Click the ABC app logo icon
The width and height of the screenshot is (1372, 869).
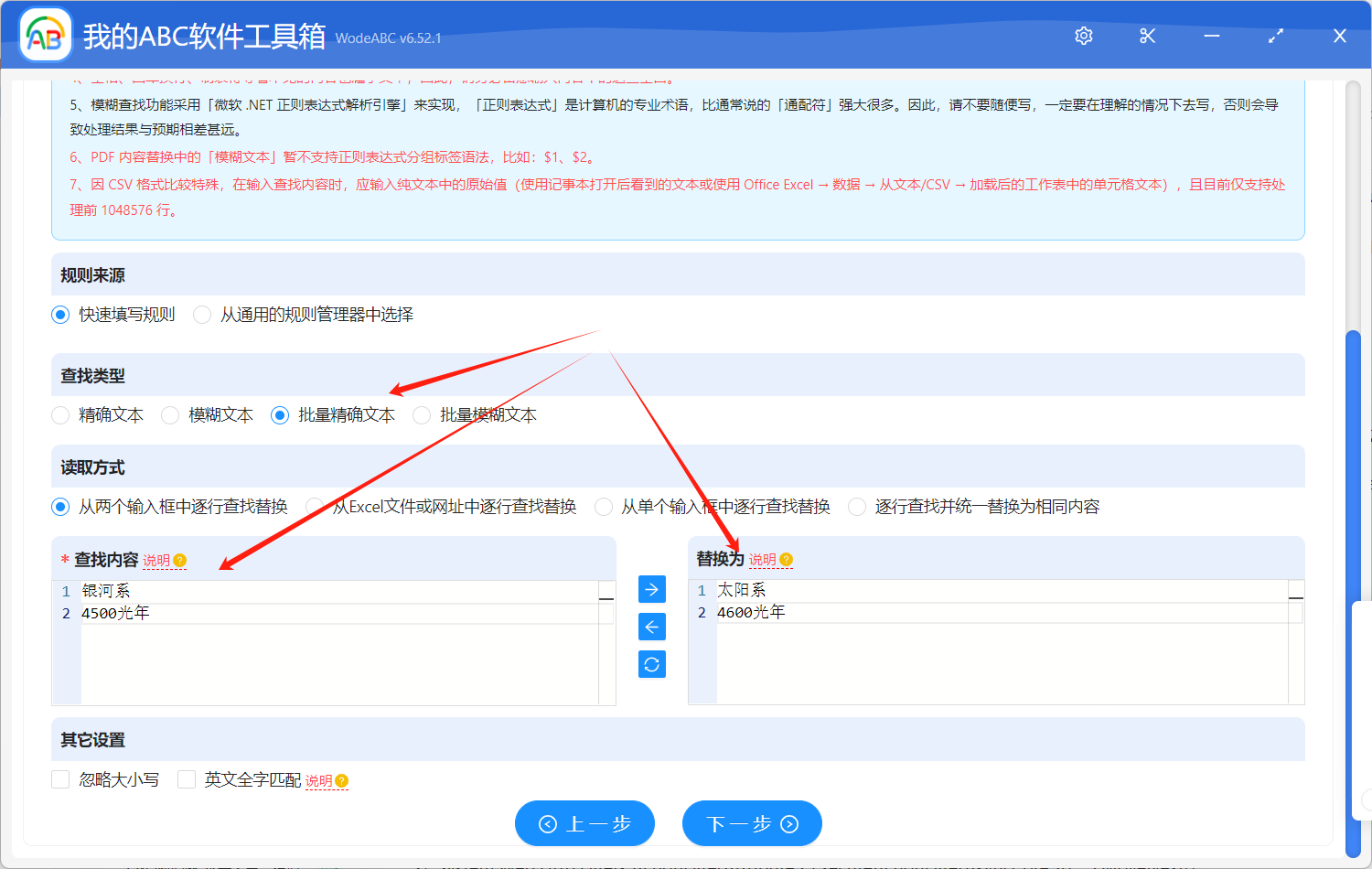(x=44, y=35)
